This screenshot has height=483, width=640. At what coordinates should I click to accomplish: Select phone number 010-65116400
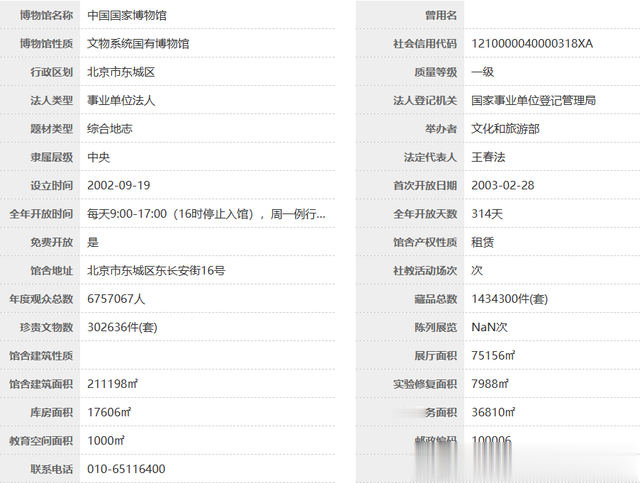click(127, 469)
